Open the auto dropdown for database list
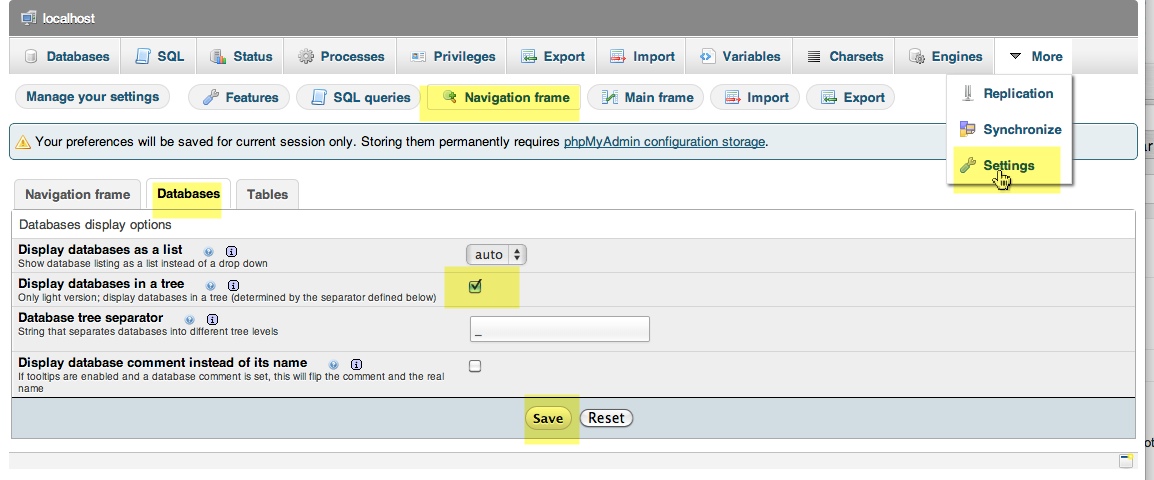Viewport: 1154px width, 480px height. 496,255
